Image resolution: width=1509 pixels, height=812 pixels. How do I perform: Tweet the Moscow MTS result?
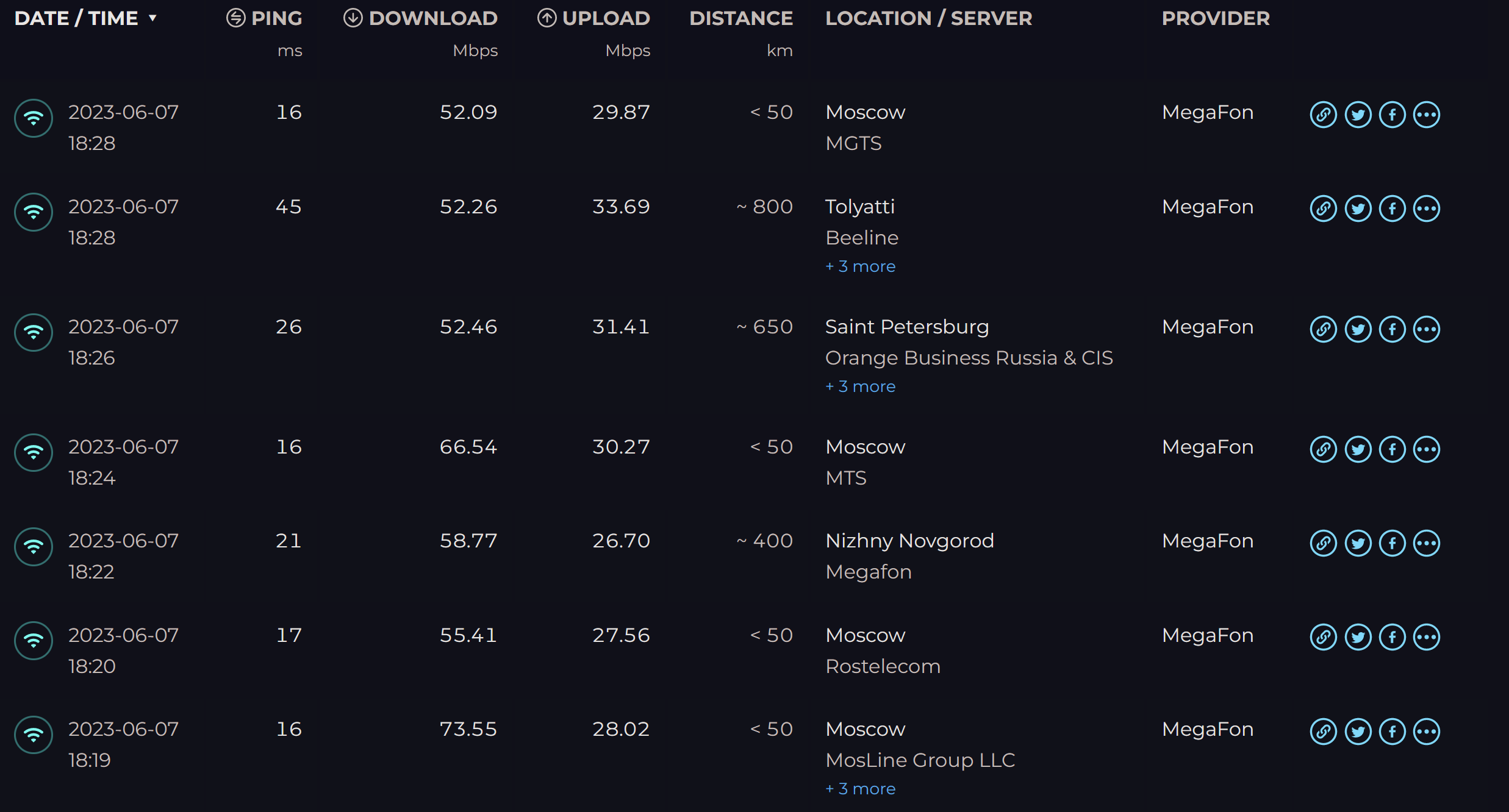click(1358, 450)
